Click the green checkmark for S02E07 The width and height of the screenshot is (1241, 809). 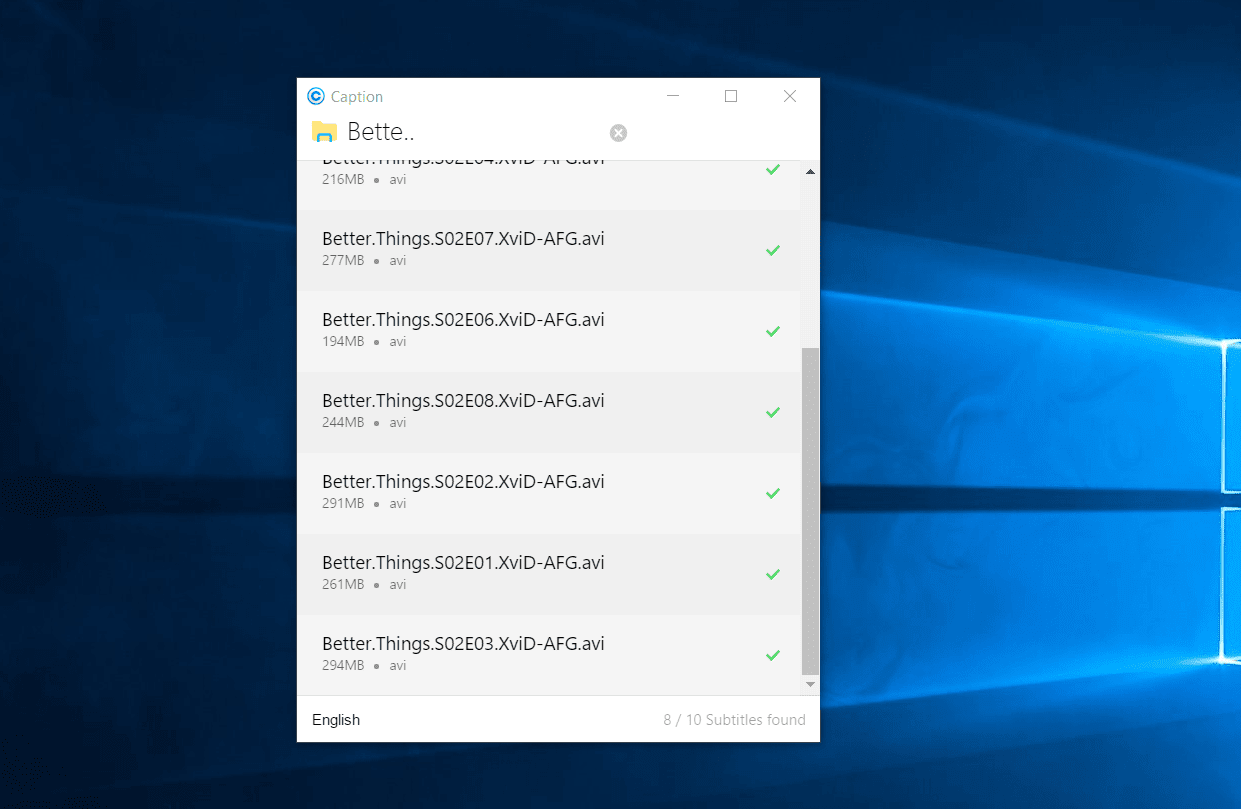[772, 250]
